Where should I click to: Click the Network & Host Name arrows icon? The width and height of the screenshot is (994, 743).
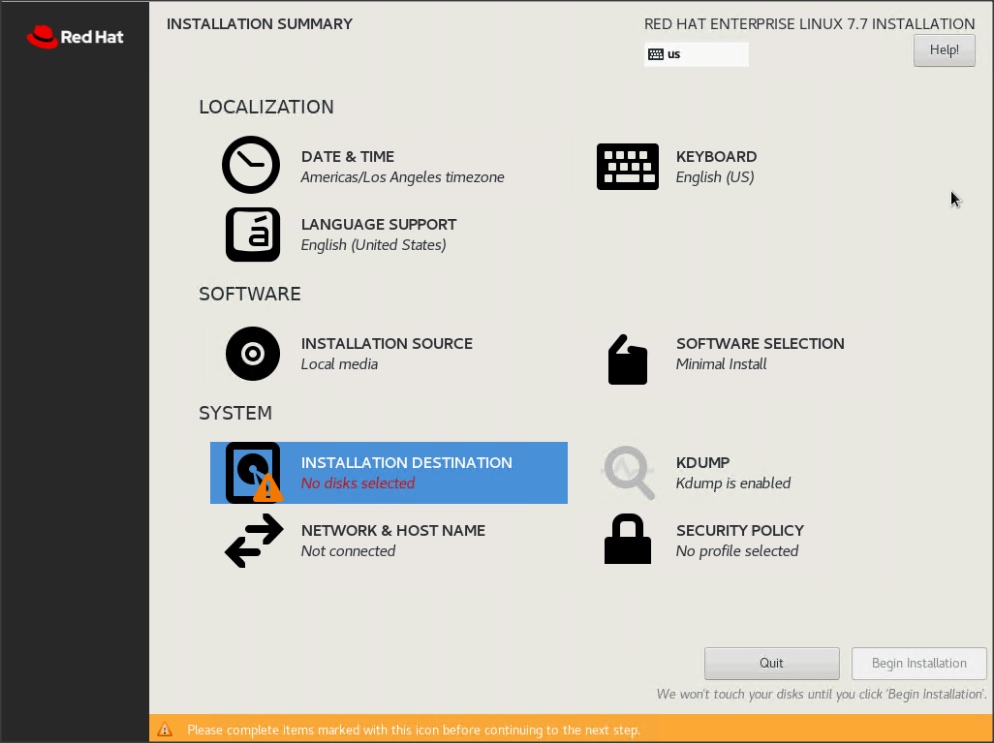[254, 540]
